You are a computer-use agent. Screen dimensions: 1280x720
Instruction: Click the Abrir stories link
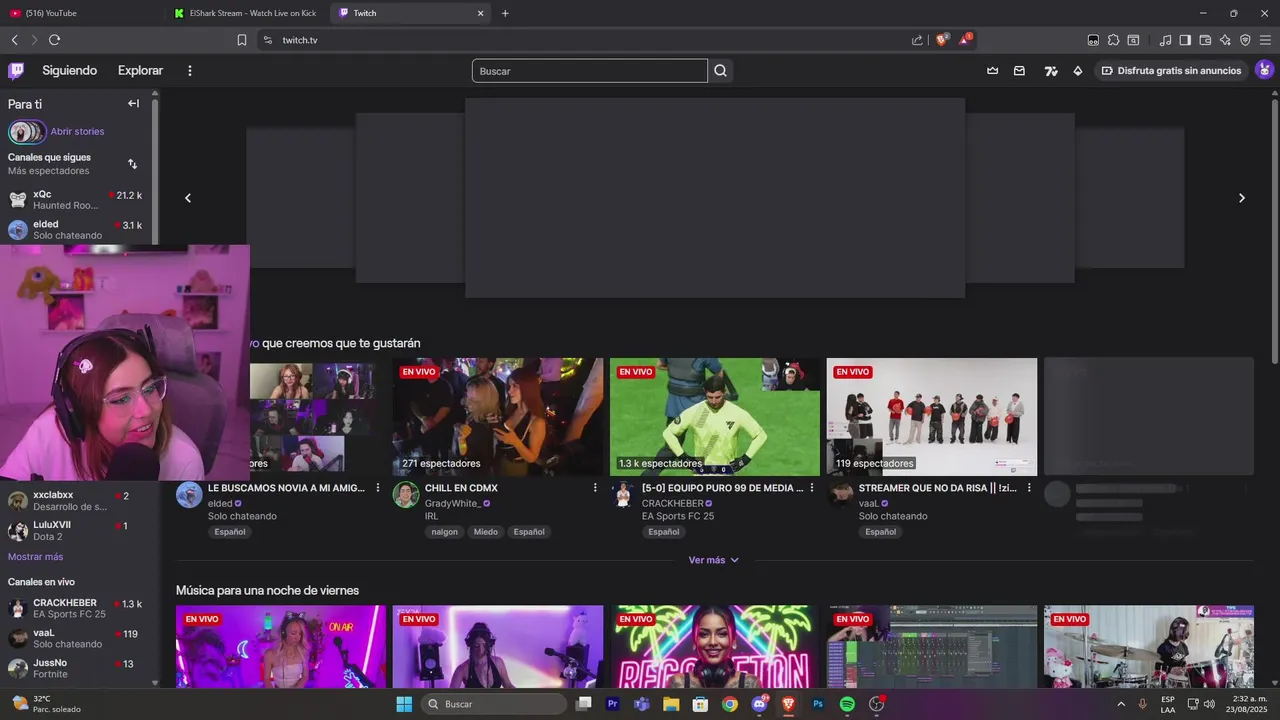(x=77, y=131)
